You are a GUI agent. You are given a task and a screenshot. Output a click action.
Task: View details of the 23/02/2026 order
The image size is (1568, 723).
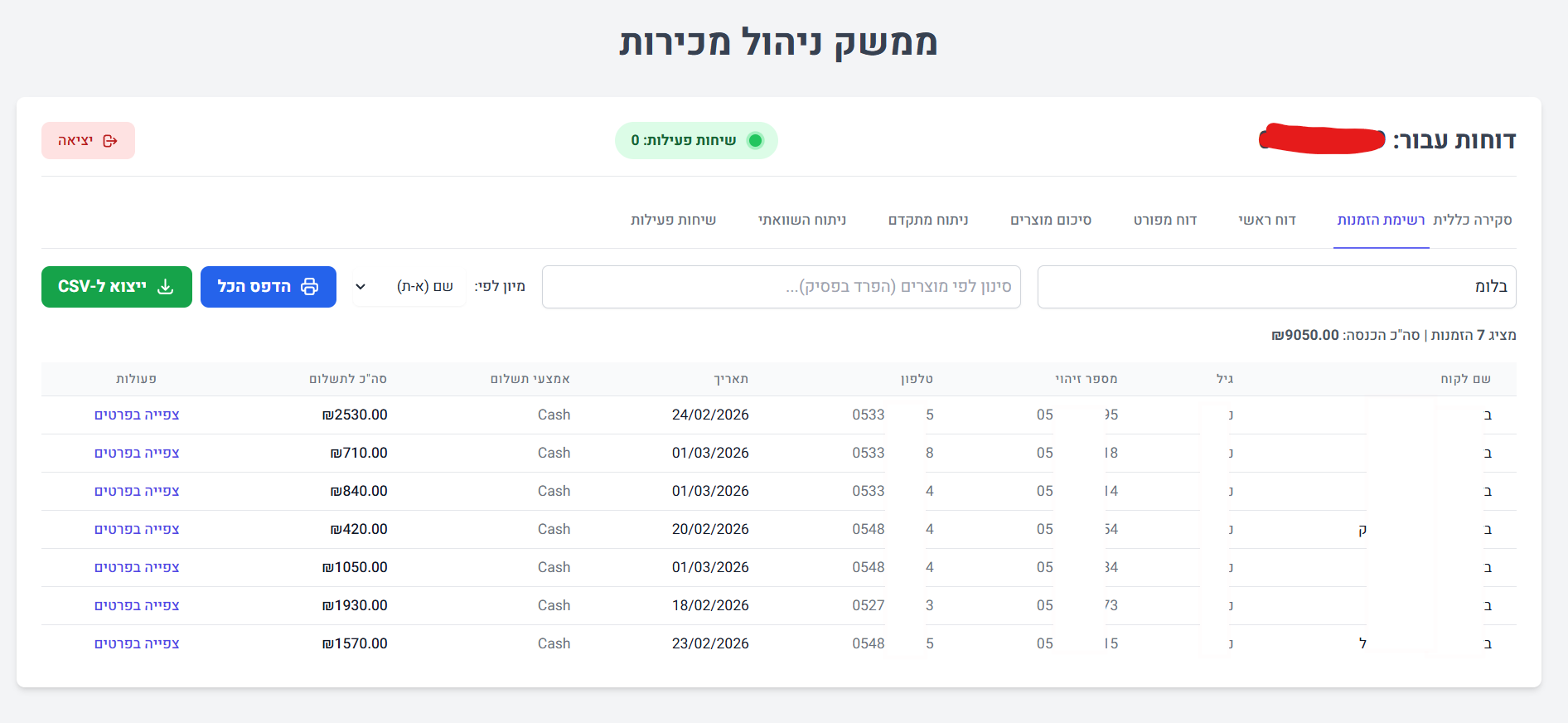(x=137, y=643)
